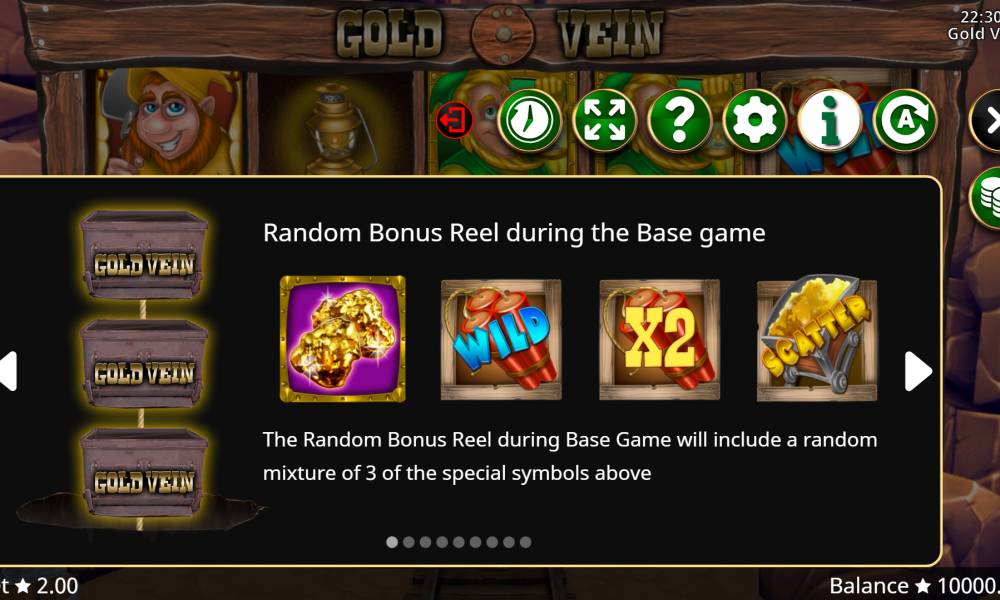The width and height of the screenshot is (1000, 600).
Task: Open the game history clock icon
Action: pyautogui.click(x=529, y=120)
